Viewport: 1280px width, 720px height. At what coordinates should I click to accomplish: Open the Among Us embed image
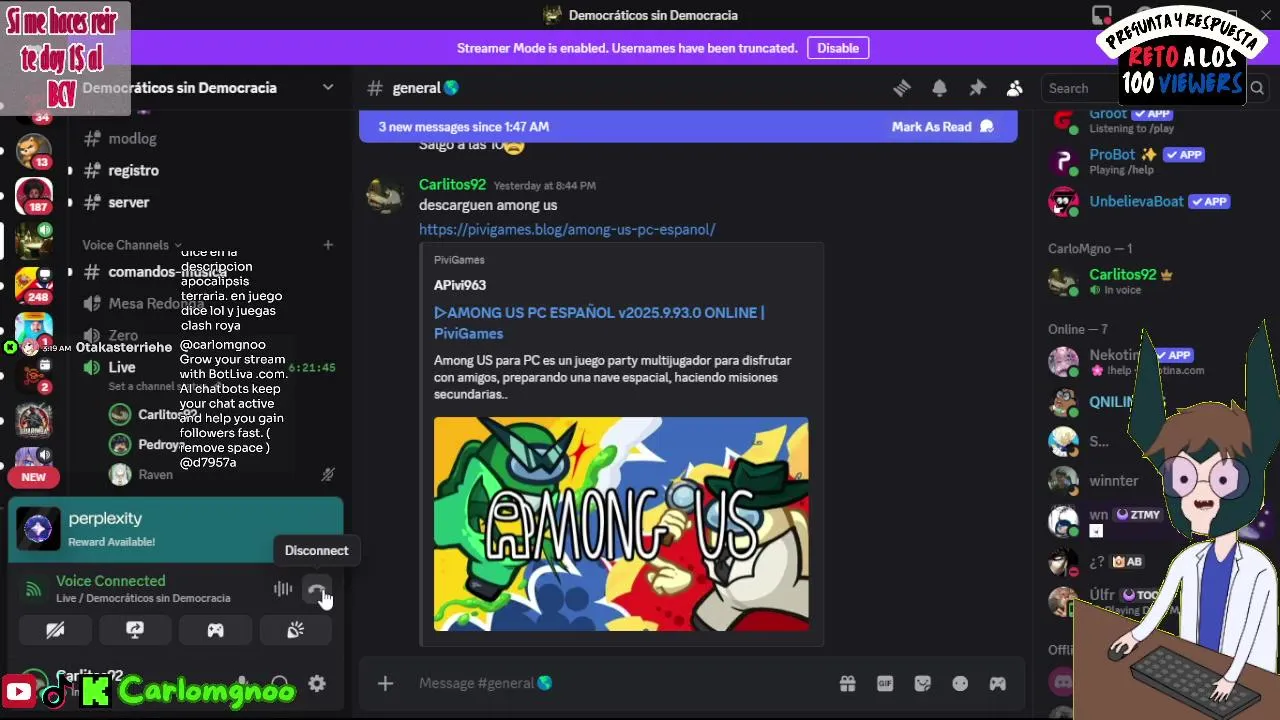[x=621, y=524]
